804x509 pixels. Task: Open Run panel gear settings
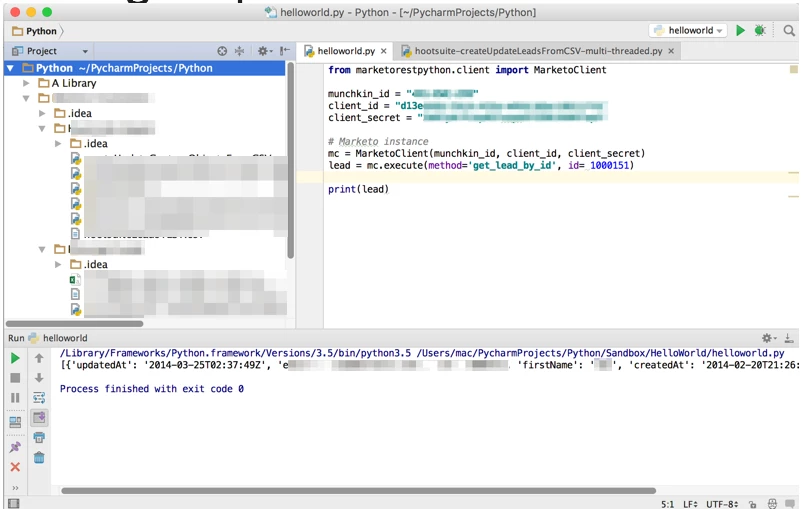coord(769,338)
